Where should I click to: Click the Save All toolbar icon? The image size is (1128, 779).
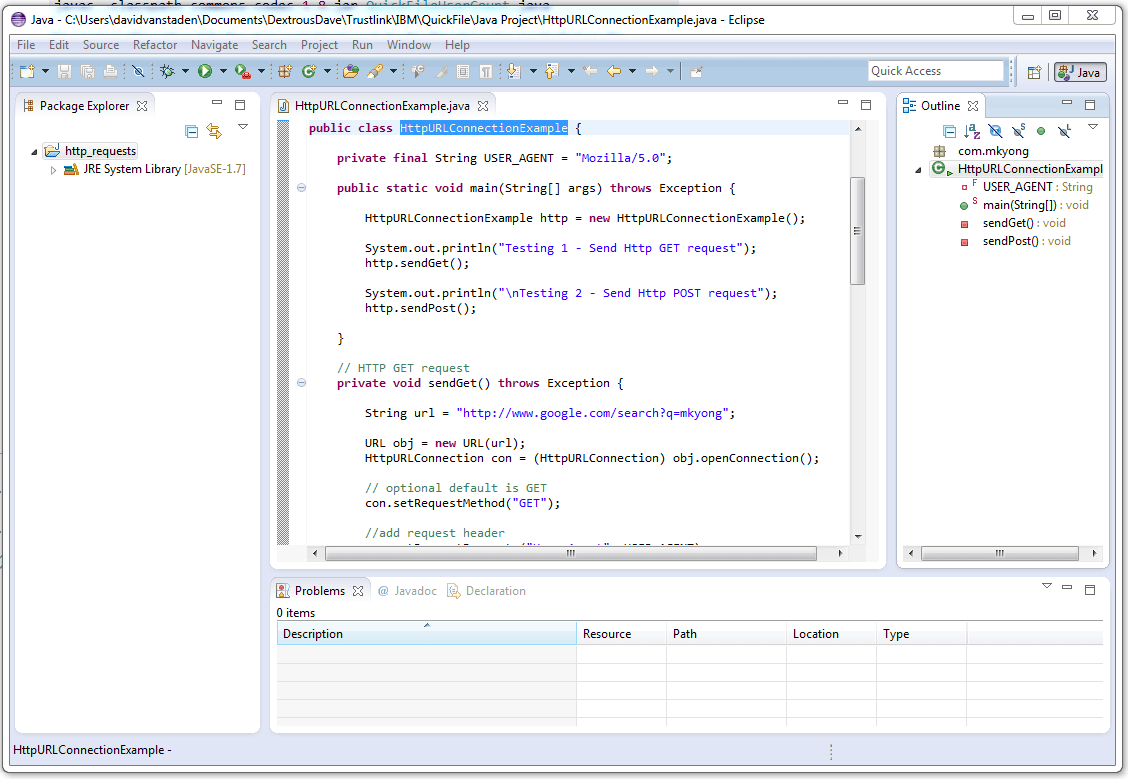tap(87, 71)
